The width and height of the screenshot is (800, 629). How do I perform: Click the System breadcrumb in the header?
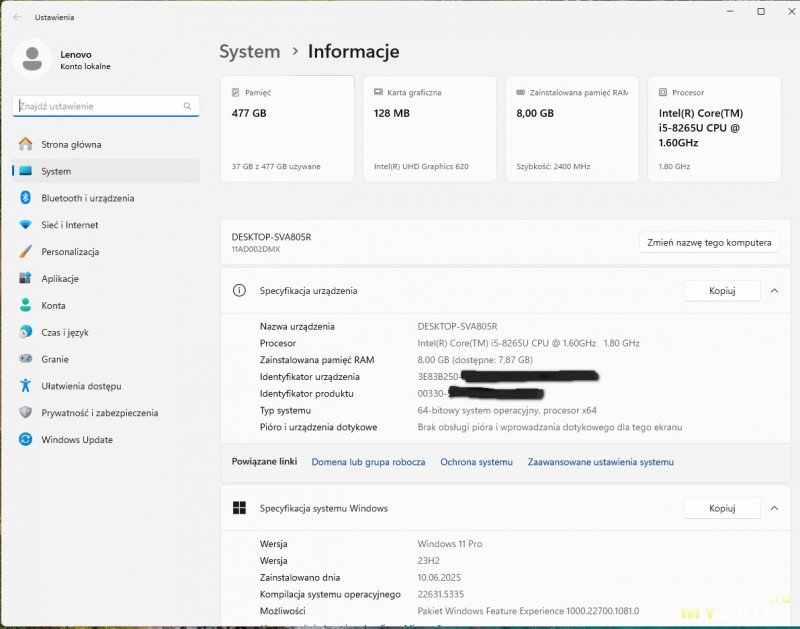(249, 52)
